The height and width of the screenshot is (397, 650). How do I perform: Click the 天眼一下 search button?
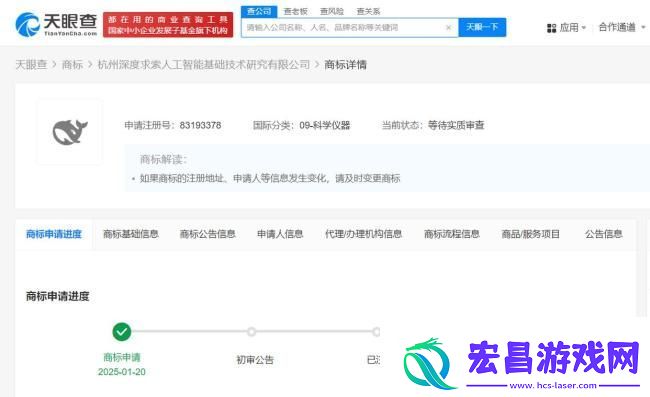482,27
